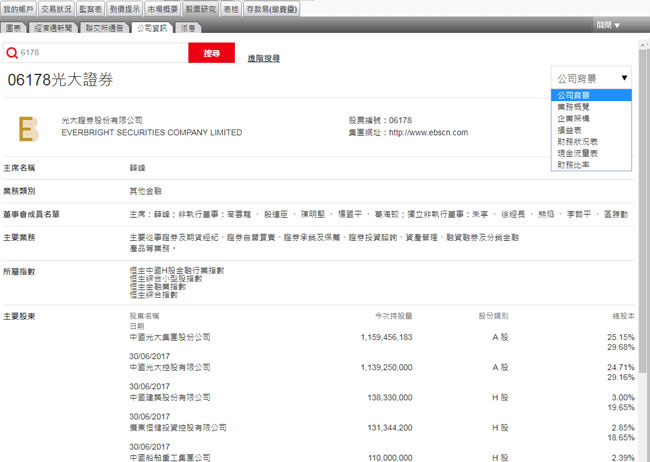Open the 派息 sub-tab
Viewport: 650px width, 462px height.
click(188, 28)
